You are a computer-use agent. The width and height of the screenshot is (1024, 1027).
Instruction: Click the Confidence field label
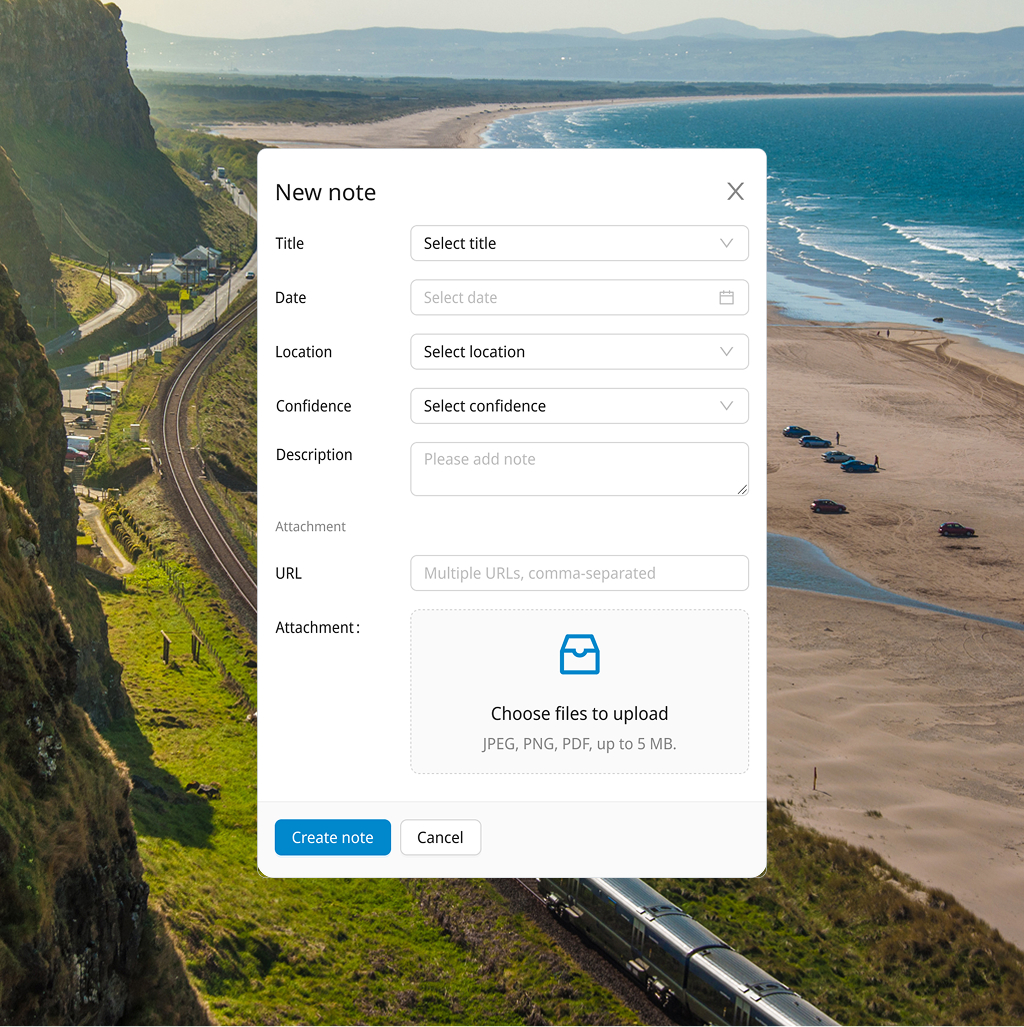(313, 406)
